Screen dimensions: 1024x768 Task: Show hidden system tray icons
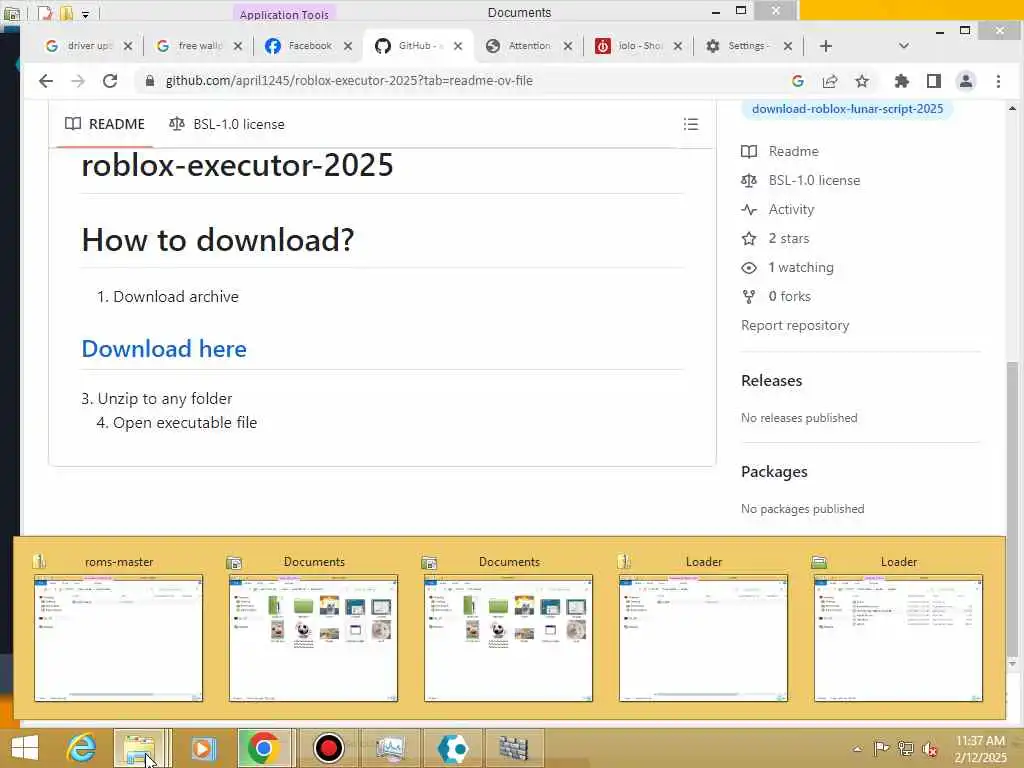pyautogui.click(x=857, y=749)
